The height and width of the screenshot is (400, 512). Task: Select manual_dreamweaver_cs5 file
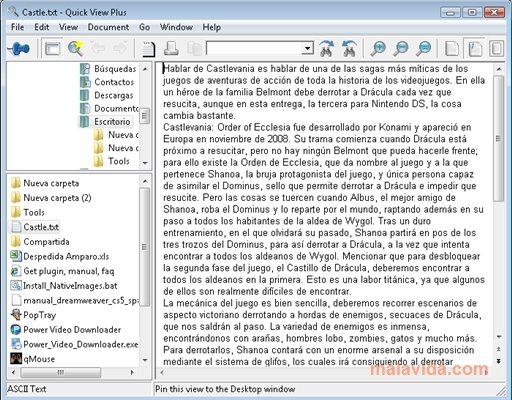coord(75,300)
